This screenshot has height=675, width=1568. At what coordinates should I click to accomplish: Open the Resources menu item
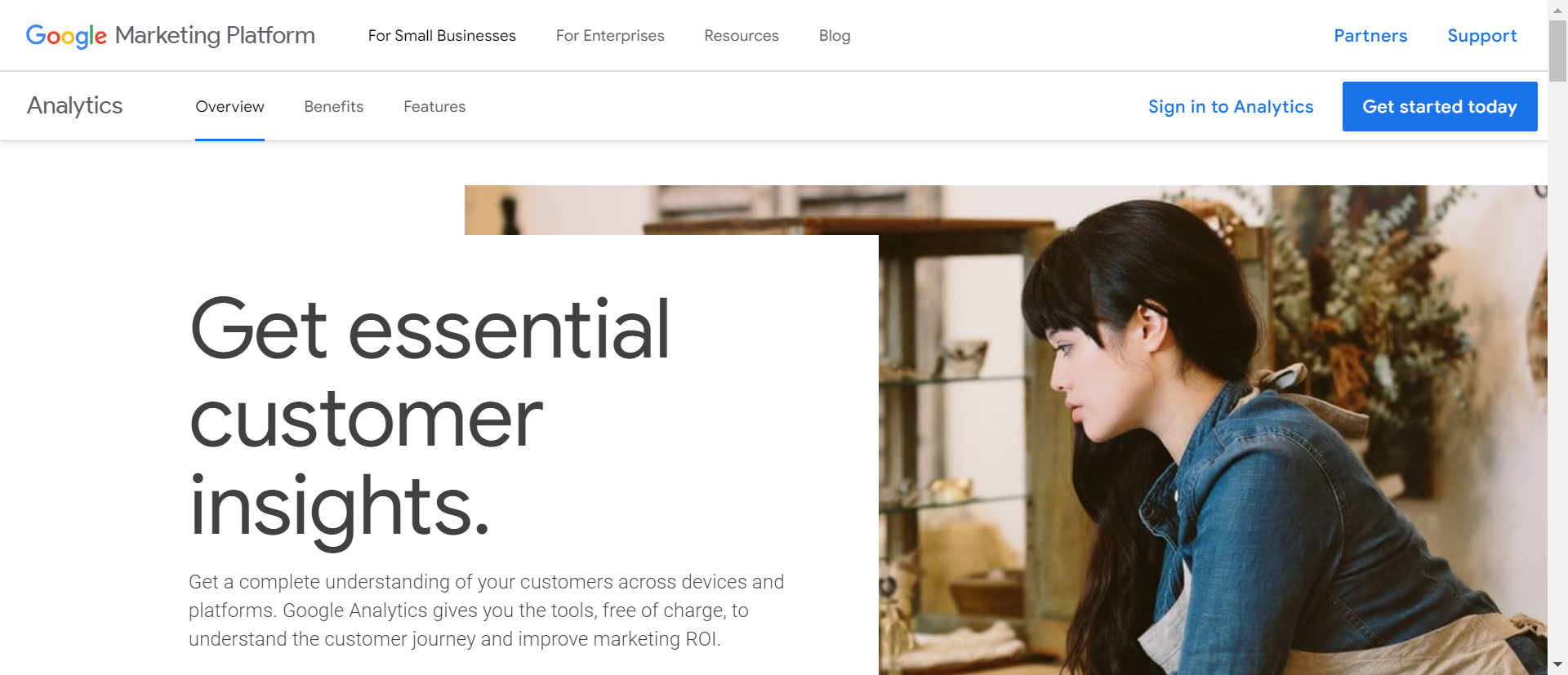coord(742,36)
